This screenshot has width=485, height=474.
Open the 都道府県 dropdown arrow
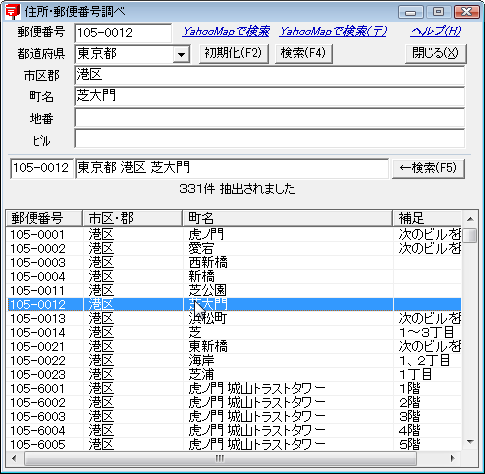point(181,54)
